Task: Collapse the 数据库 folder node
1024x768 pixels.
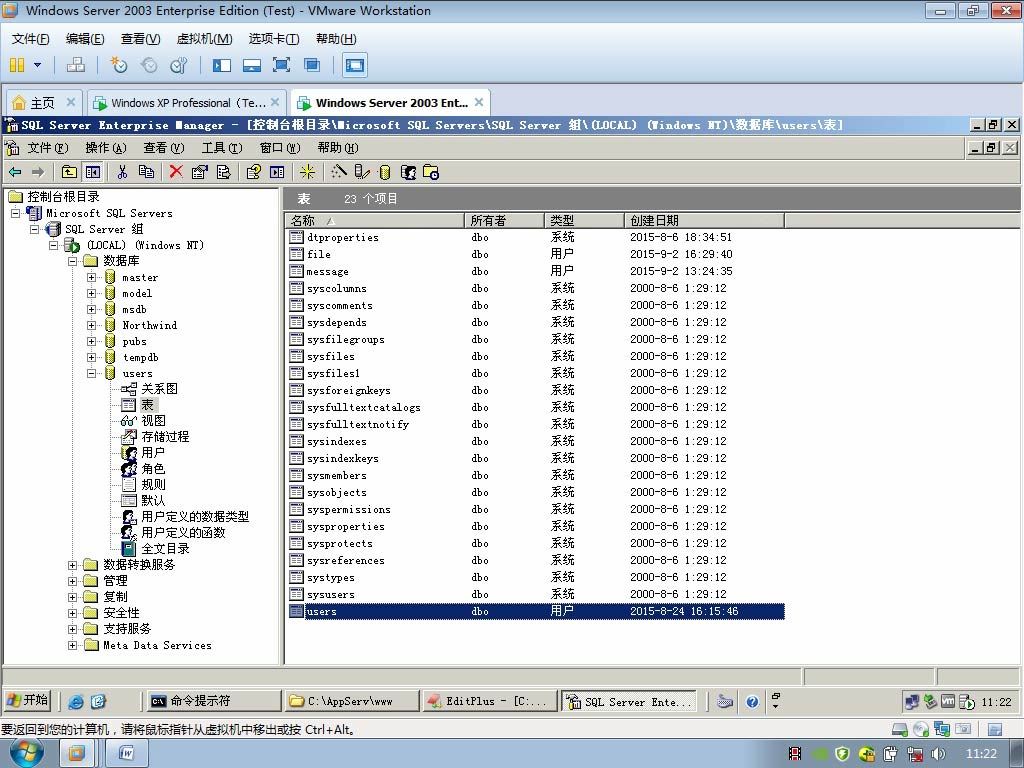Action: [73, 261]
